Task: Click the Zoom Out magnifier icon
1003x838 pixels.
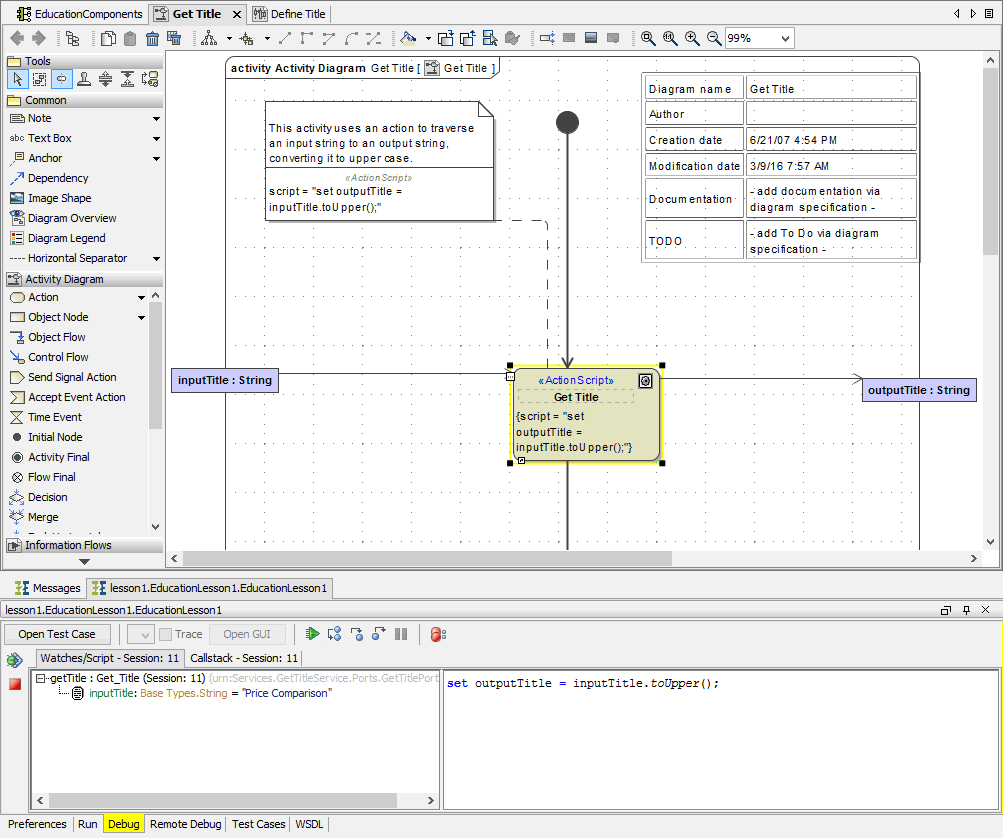Action: 714,38
